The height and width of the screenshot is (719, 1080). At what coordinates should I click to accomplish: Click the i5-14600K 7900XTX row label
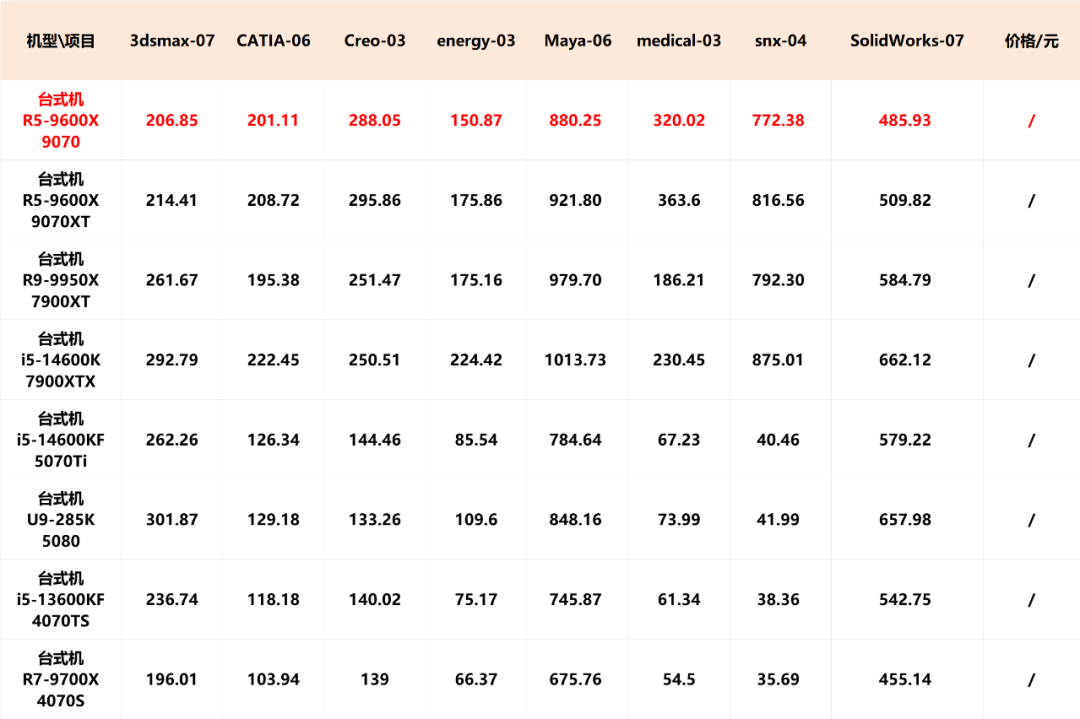tap(61, 360)
